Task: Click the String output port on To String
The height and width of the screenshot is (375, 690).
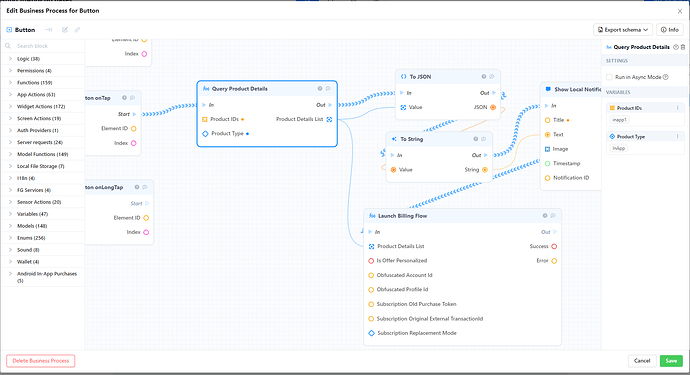Action: click(485, 170)
